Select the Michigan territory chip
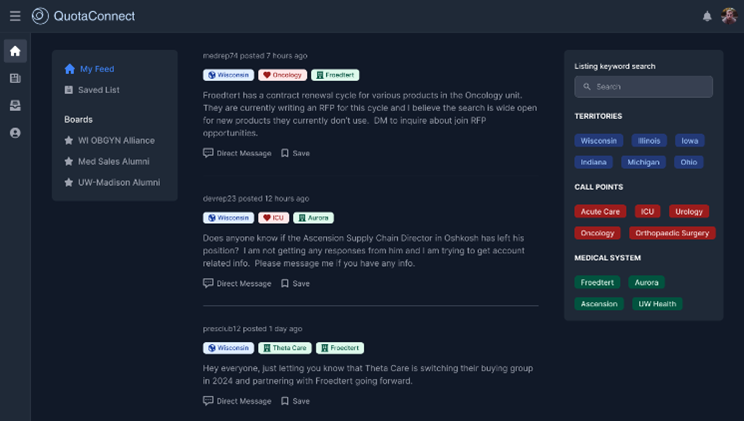 pyautogui.click(x=643, y=162)
